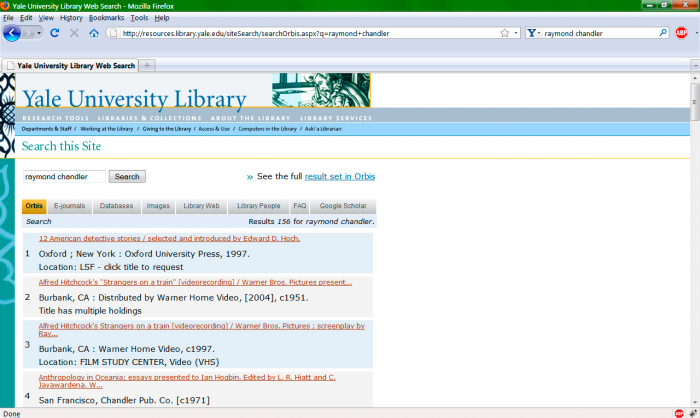Screen dimensions: 700x418
Task: Switch to the Library People tab
Action: click(x=258, y=206)
